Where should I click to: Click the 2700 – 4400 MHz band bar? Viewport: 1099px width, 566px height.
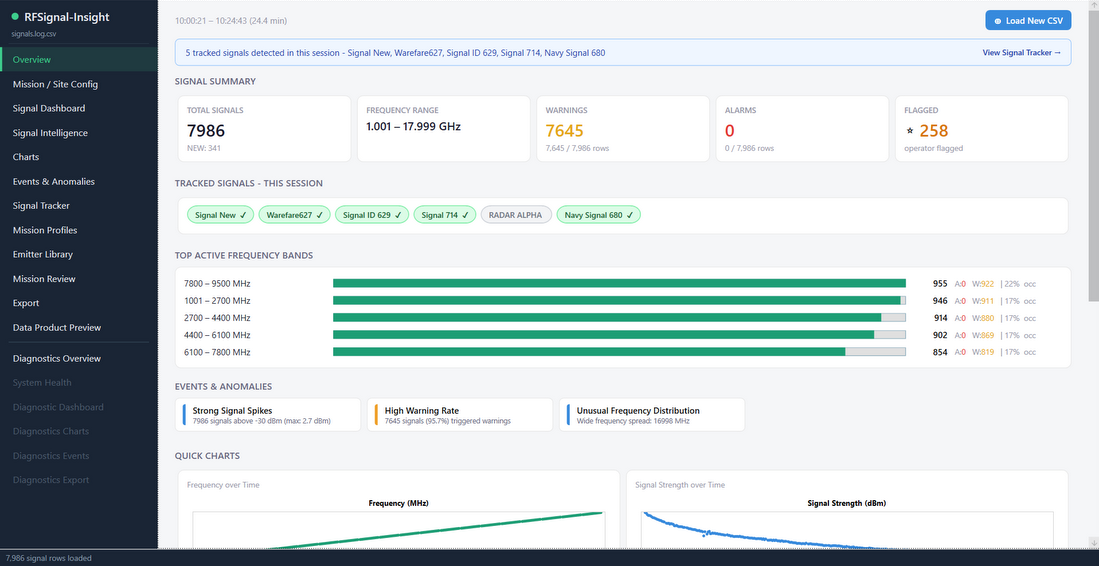click(x=619, y=317)
